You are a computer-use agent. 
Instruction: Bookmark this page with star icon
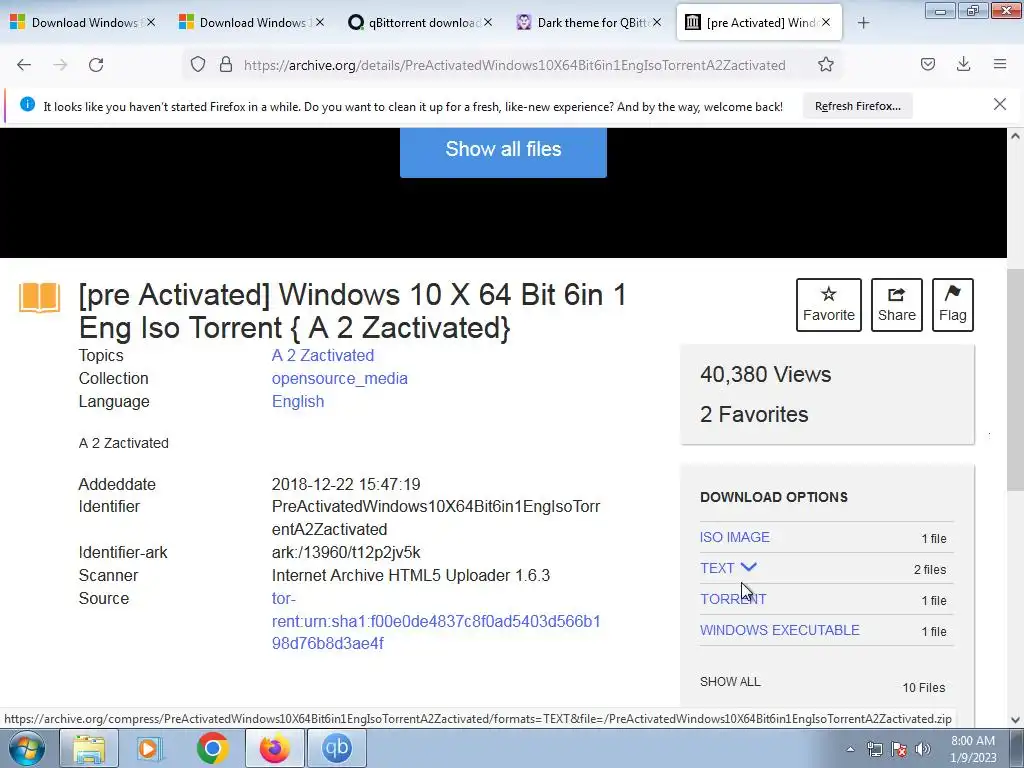825,65
